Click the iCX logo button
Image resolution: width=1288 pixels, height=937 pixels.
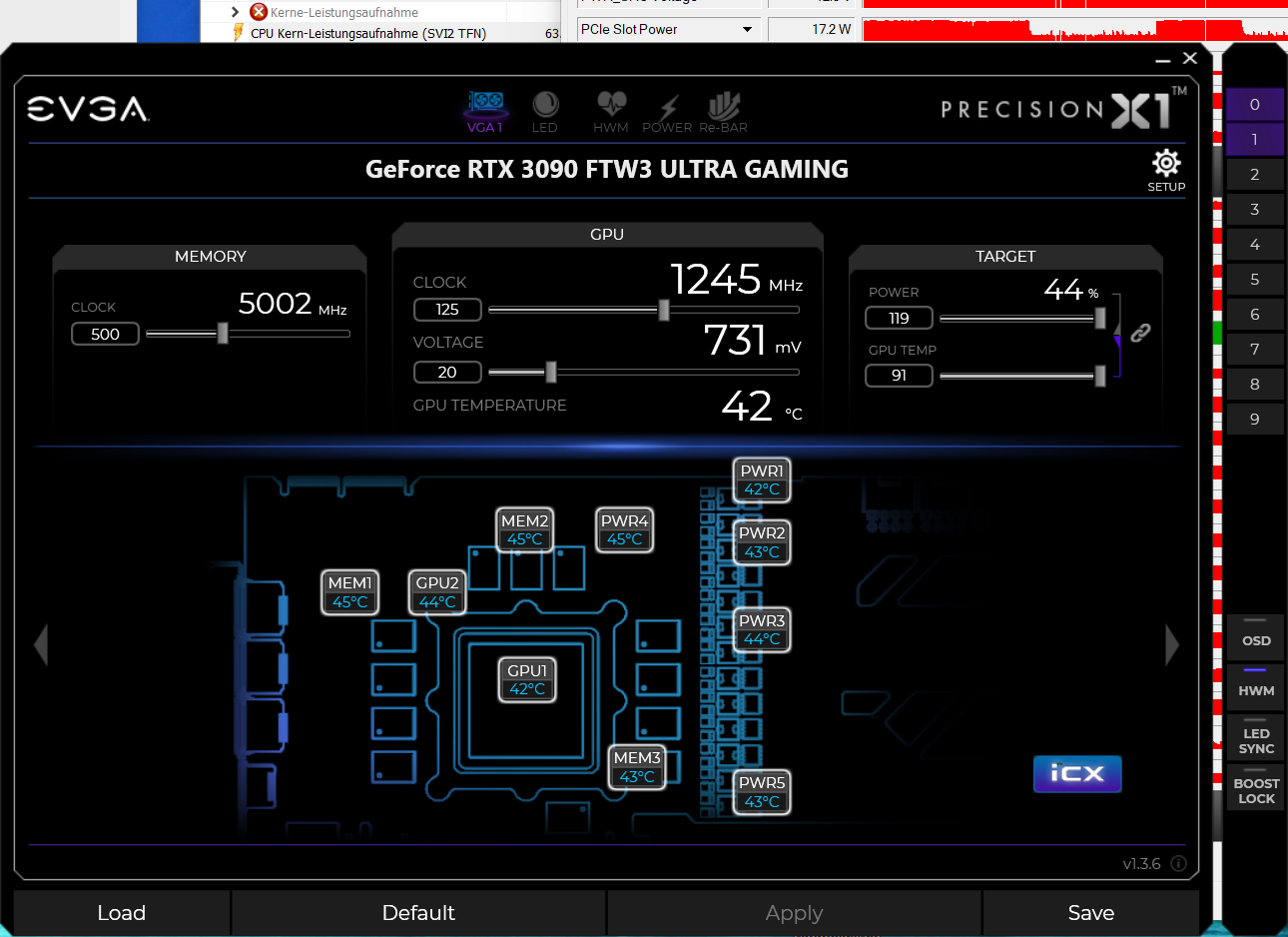pos(1077,773)
